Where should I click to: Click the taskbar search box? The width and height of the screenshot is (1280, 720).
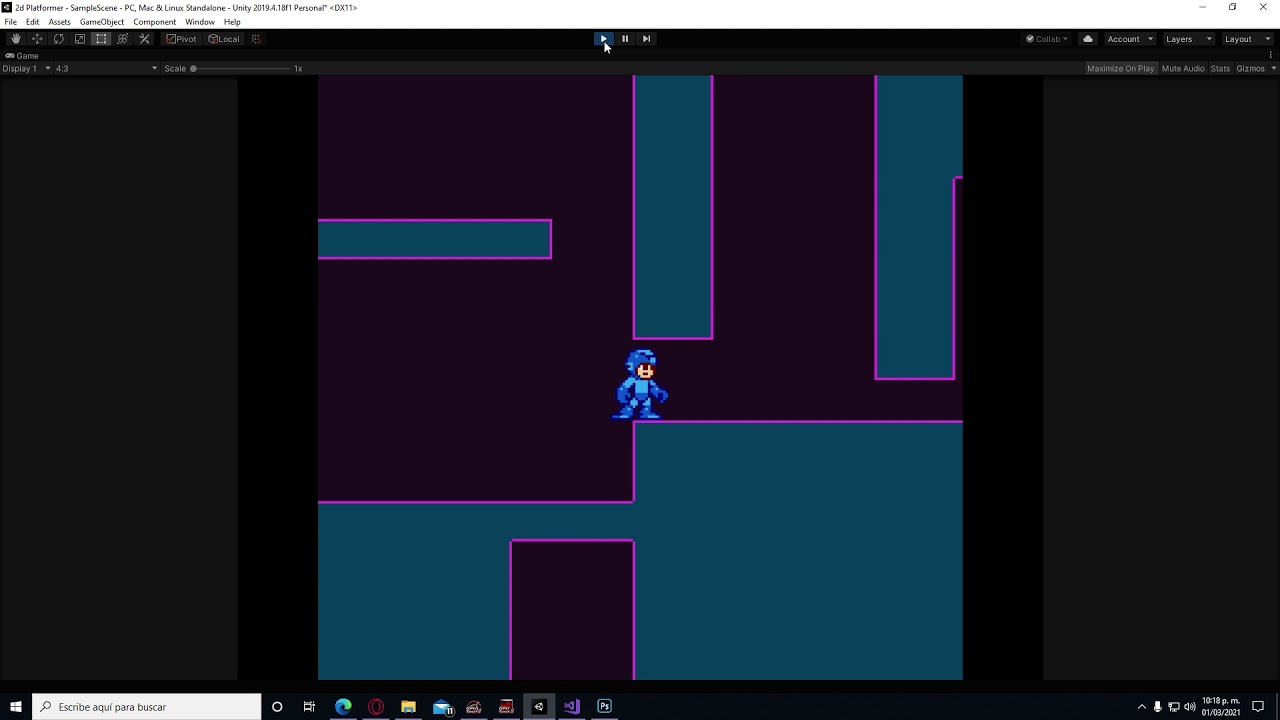[147, 707]
